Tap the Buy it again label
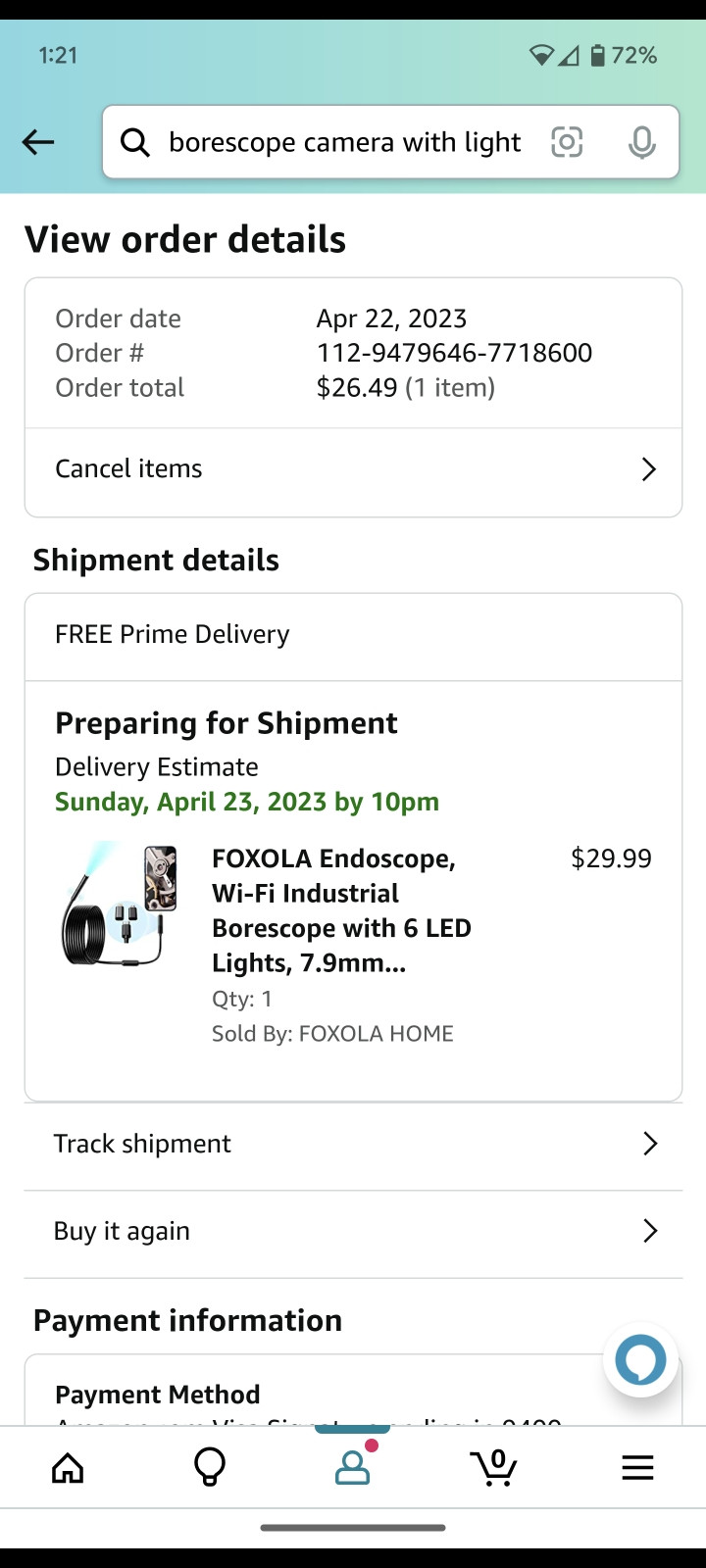This screenshot has height=1568, width=706. 122,1231
